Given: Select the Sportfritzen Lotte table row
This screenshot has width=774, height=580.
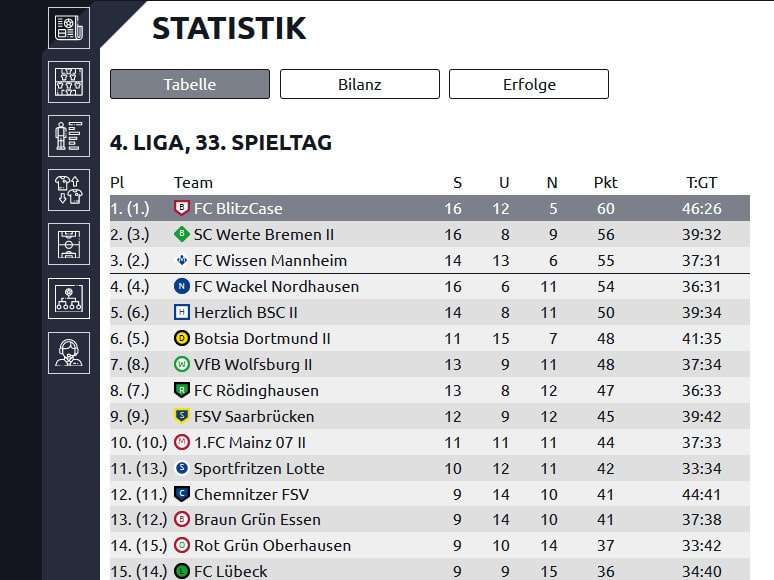Looking at the screenshot, I should click(x=429, y=468).
